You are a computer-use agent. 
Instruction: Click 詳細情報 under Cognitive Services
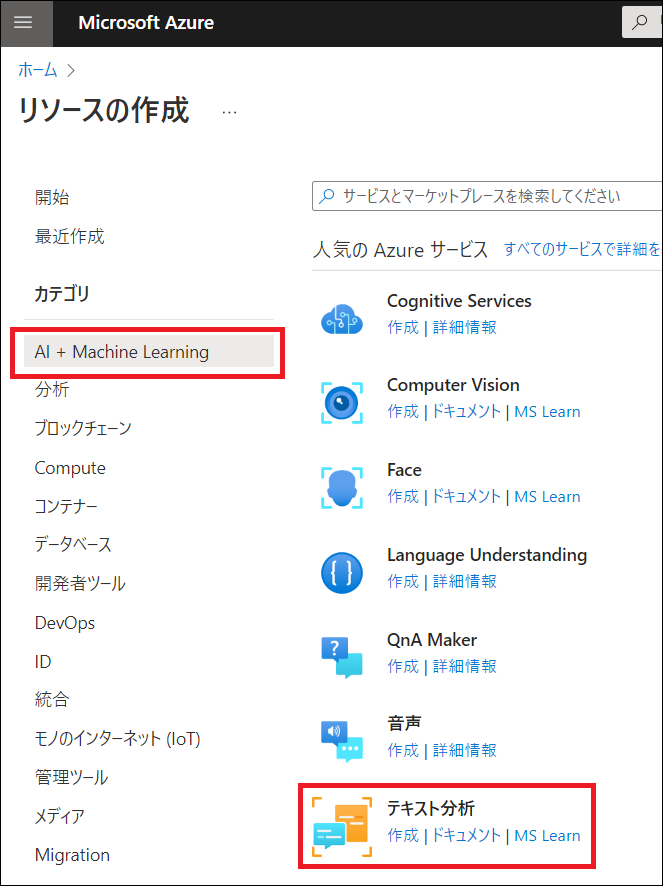[x=465, y=327]
